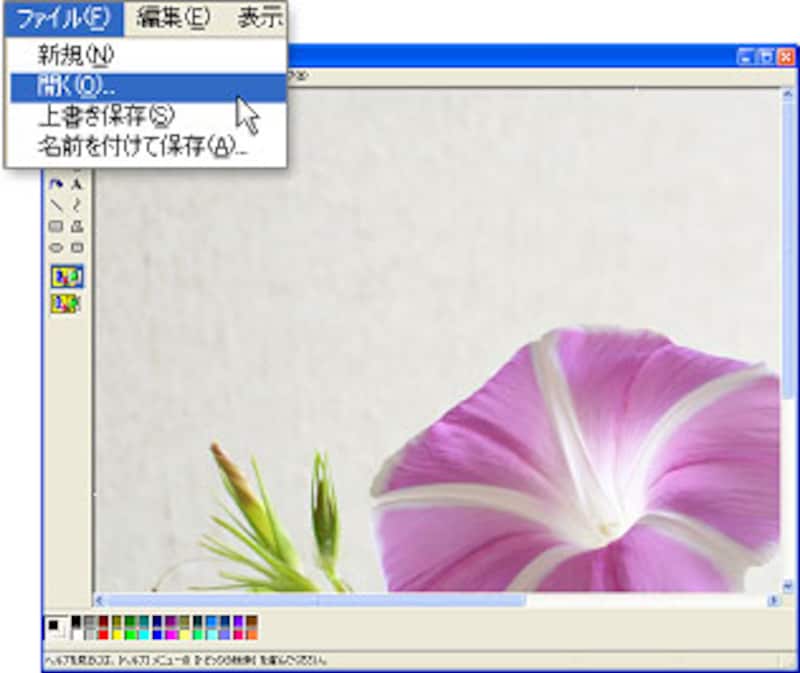
Task: Open the ファイル(F) menu
Action: coord(63,17)
